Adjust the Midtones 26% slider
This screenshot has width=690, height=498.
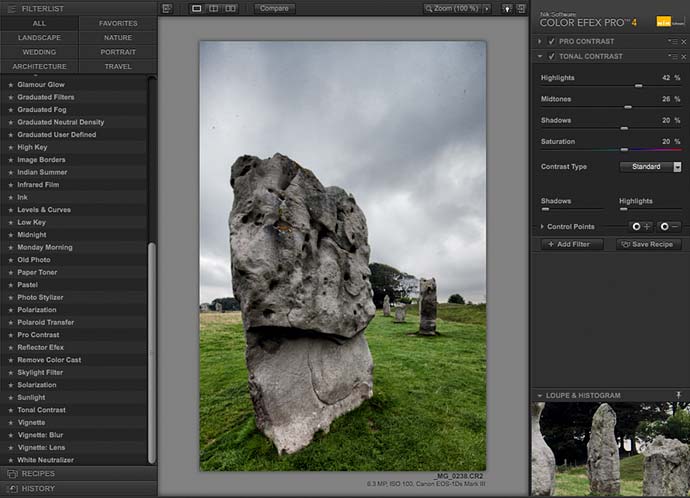628,107
